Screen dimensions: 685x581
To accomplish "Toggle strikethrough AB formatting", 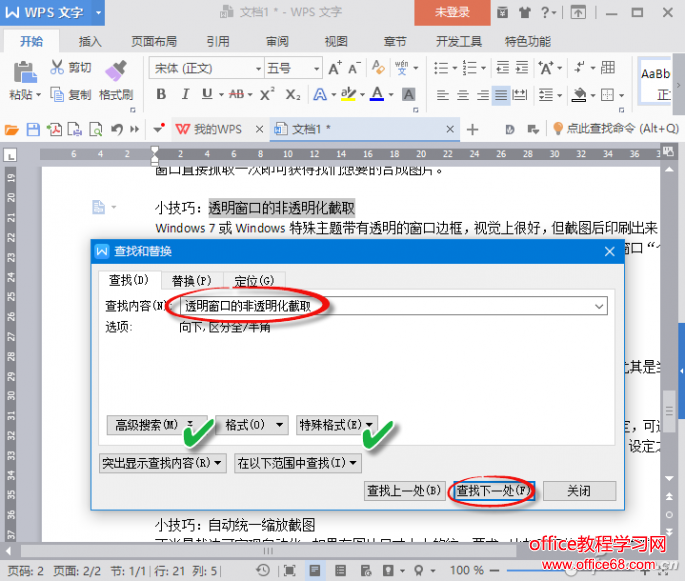I will point(236,94).
